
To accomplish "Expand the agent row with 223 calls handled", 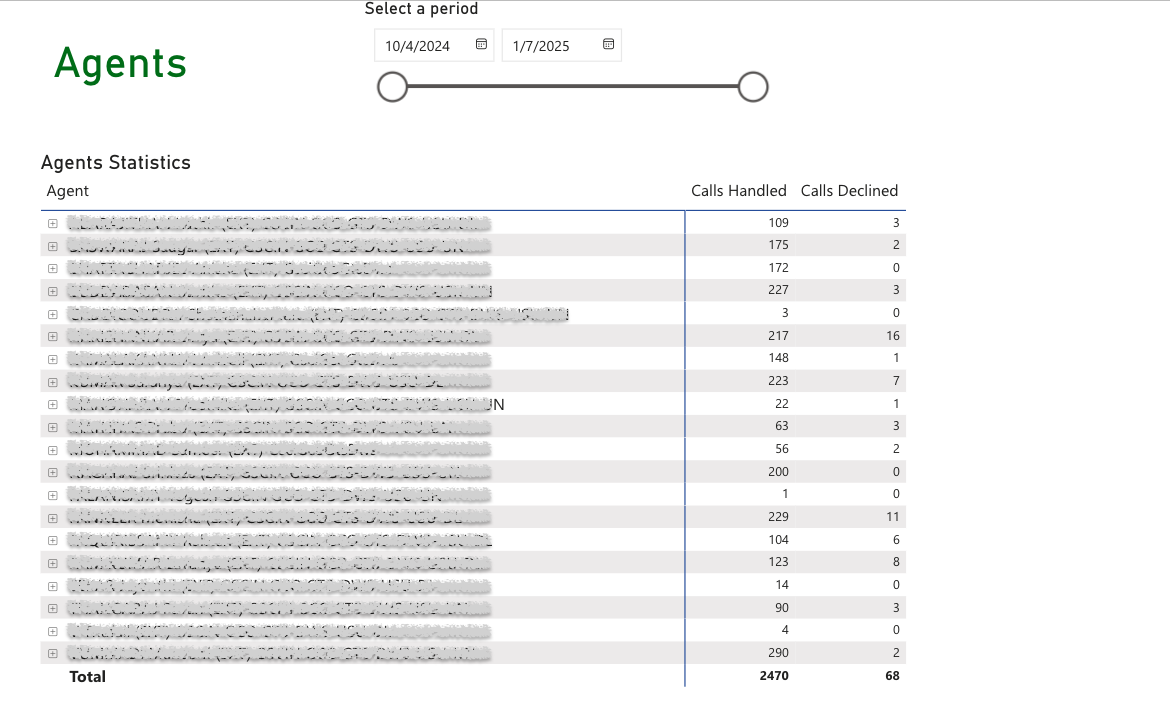I will [52, 381].
